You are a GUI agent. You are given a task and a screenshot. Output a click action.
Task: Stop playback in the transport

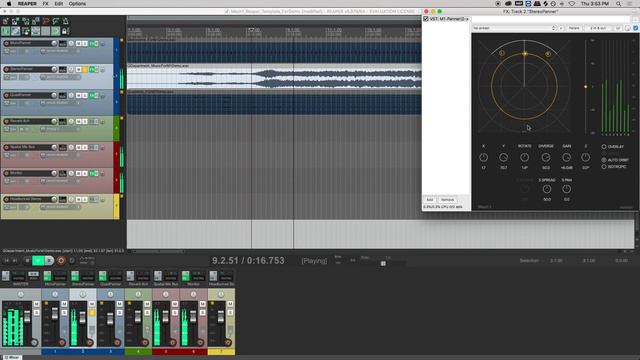coord(27,260)
